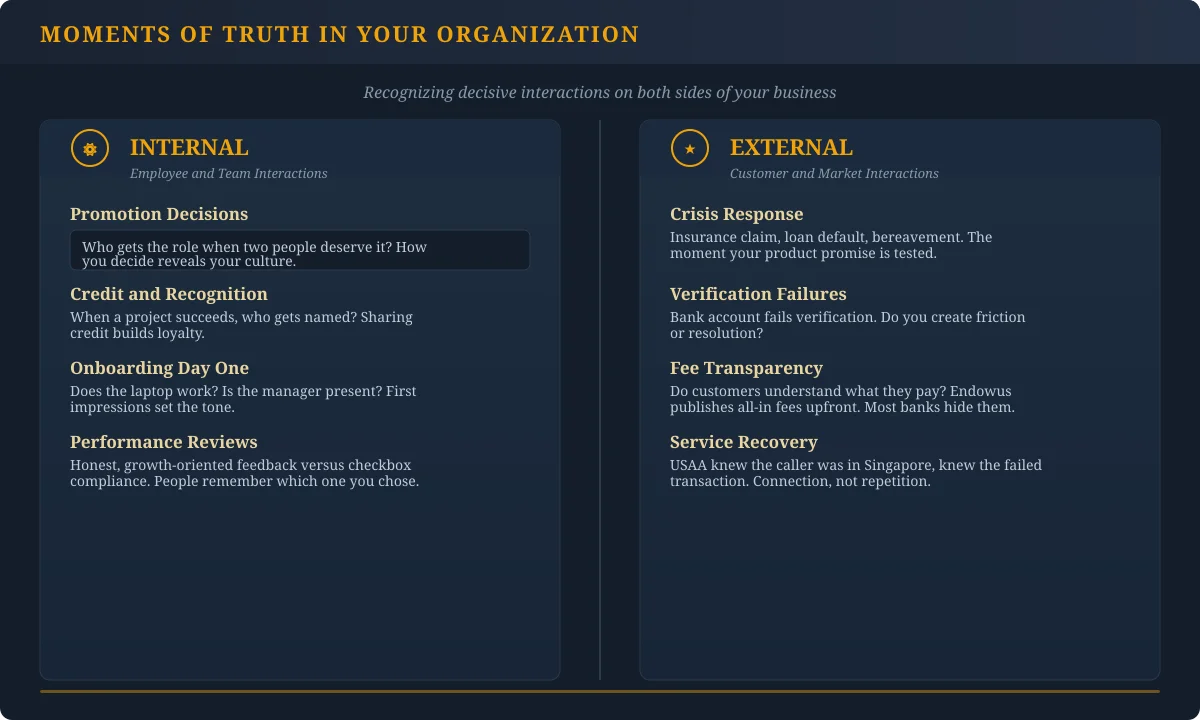Open the Crisis Response item
This screenshot has width=1200, height=720.
click(736, 214)
